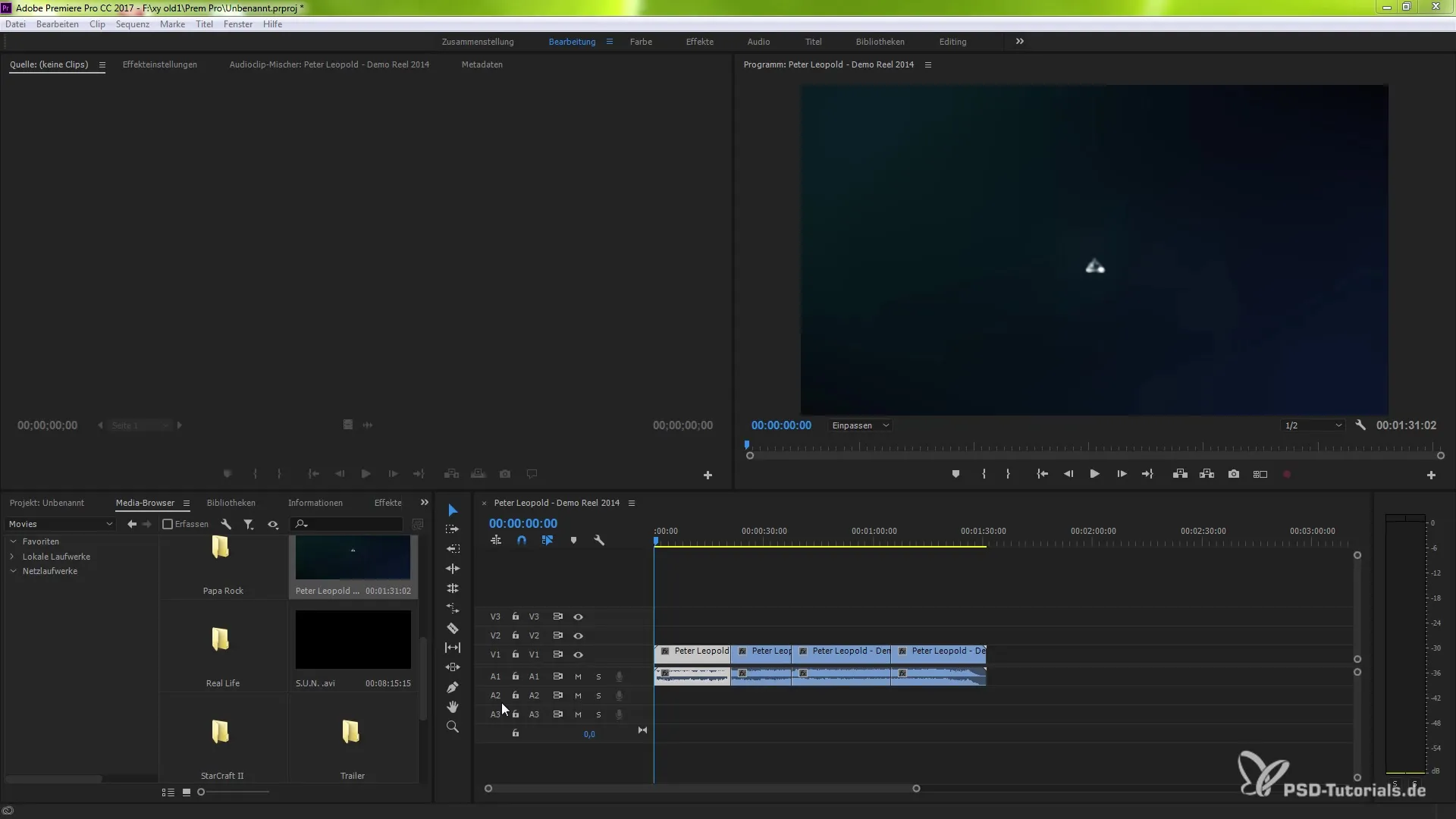Click Media Browser search field
The image size is (1456, 819).
click(347, 524)
